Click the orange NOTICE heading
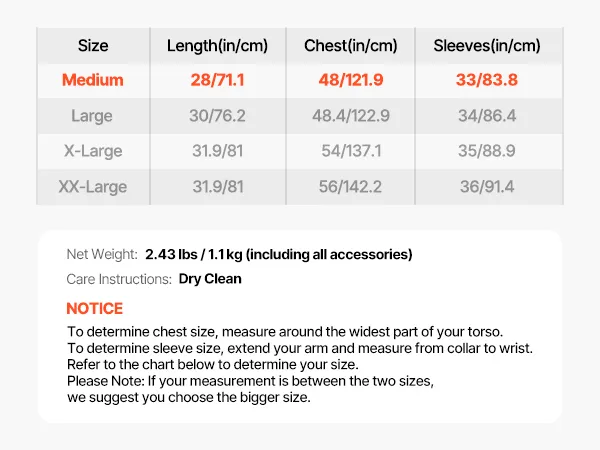The width and height of the screenshot is (600, 450). pyautogui.click(x=95, y=308)
